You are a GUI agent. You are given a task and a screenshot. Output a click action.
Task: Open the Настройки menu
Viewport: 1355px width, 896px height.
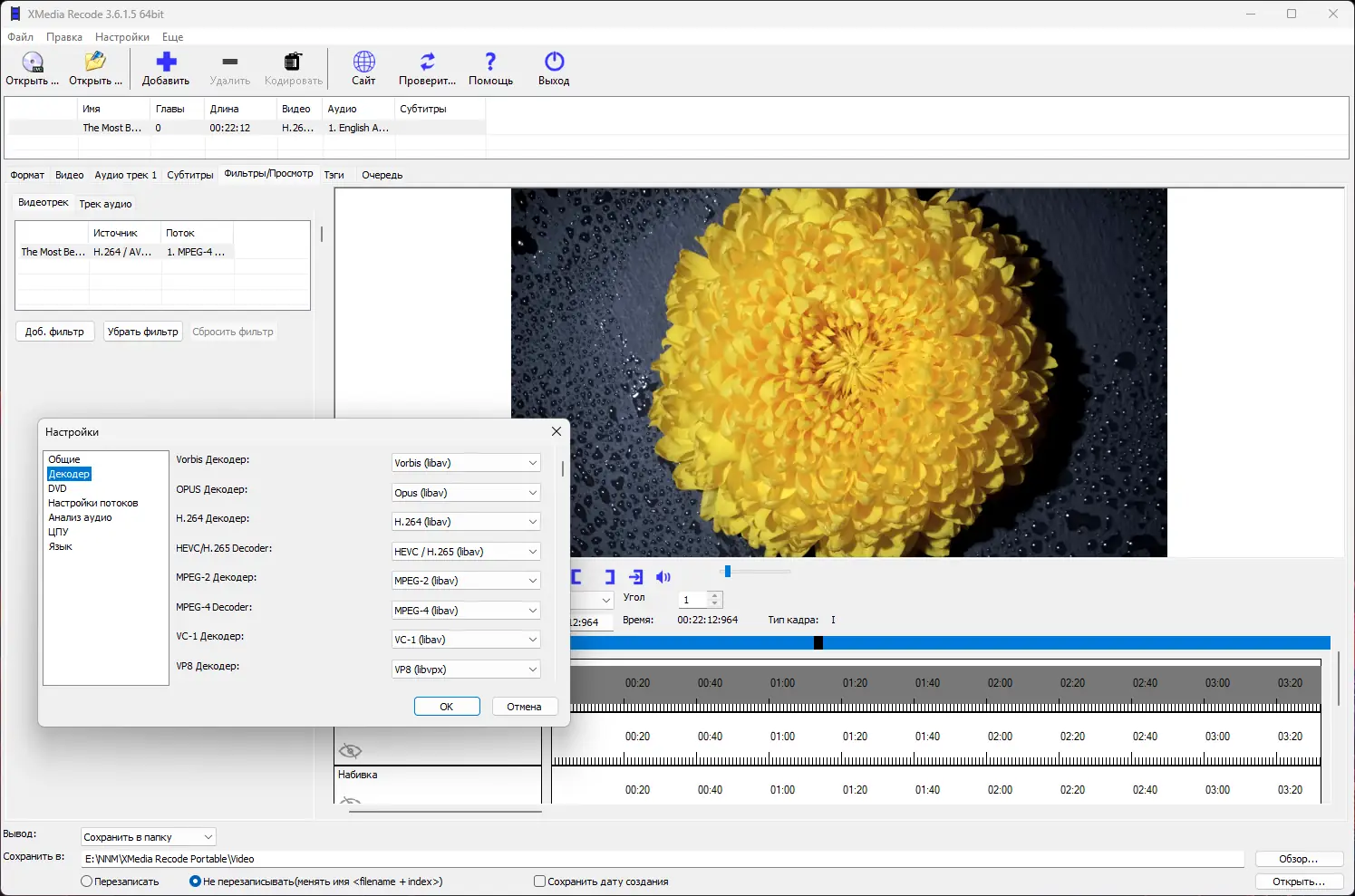121,37
